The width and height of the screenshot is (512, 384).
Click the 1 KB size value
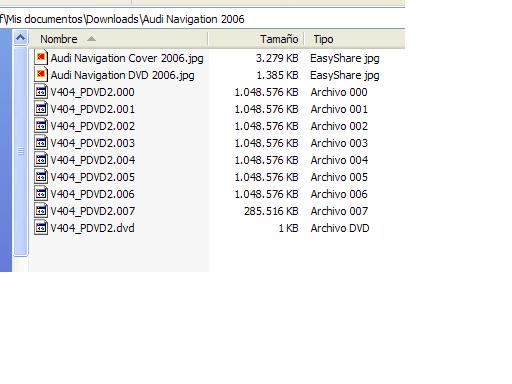288,228
